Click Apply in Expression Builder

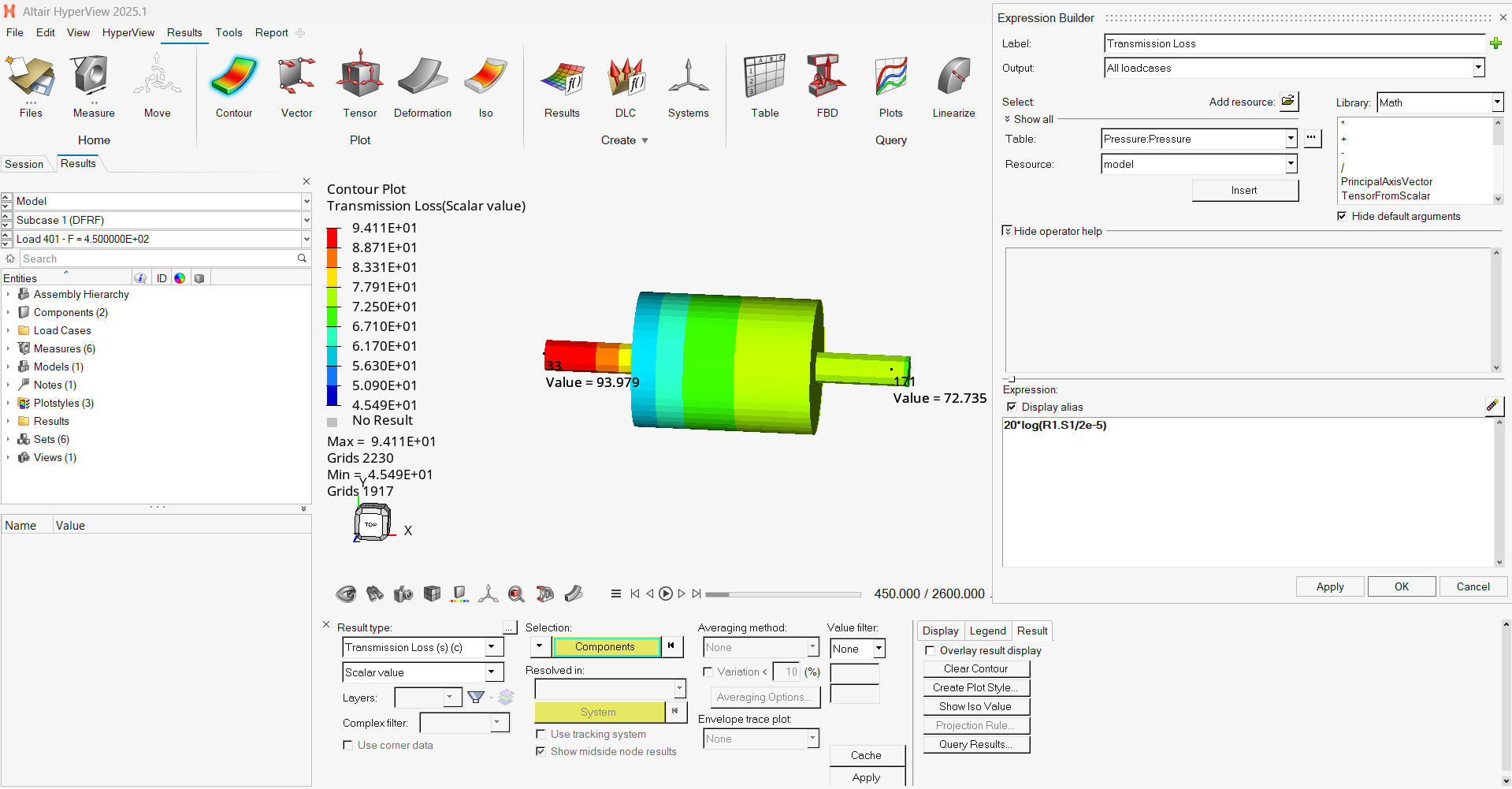[1330, 586]
